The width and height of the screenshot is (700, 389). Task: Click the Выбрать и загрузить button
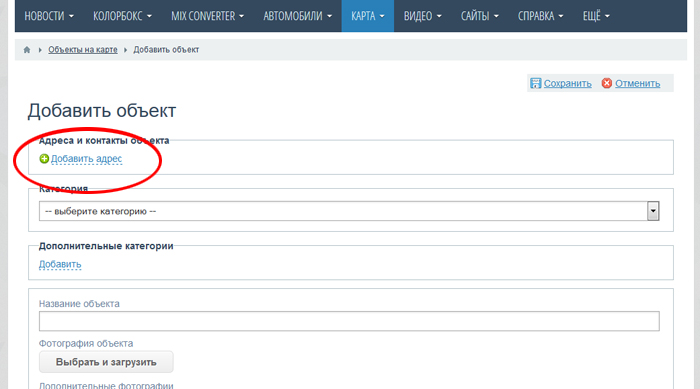[106, 362]
